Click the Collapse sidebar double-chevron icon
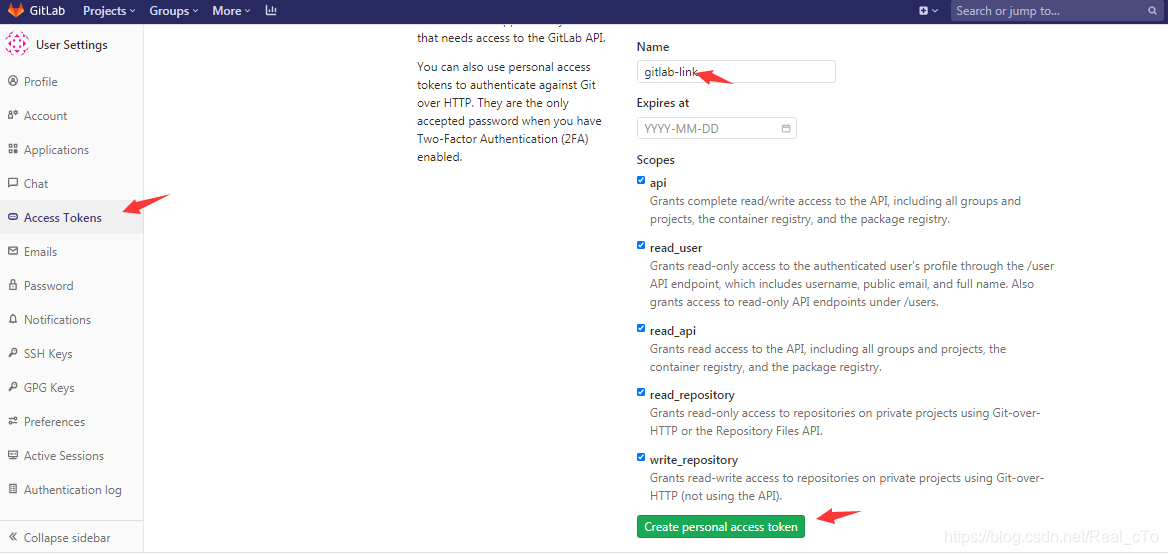1168x555 pixels. click(13, 537)
